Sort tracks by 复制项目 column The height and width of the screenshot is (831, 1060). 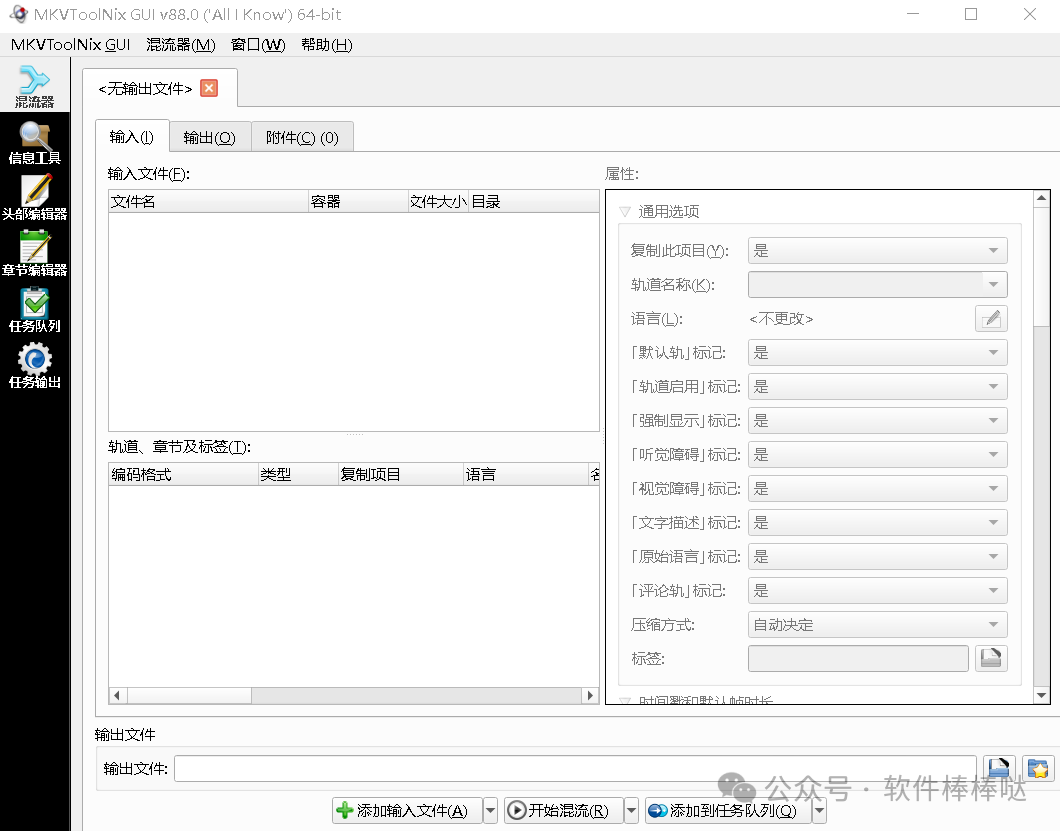pyautogui.click(x=401, y=475)
